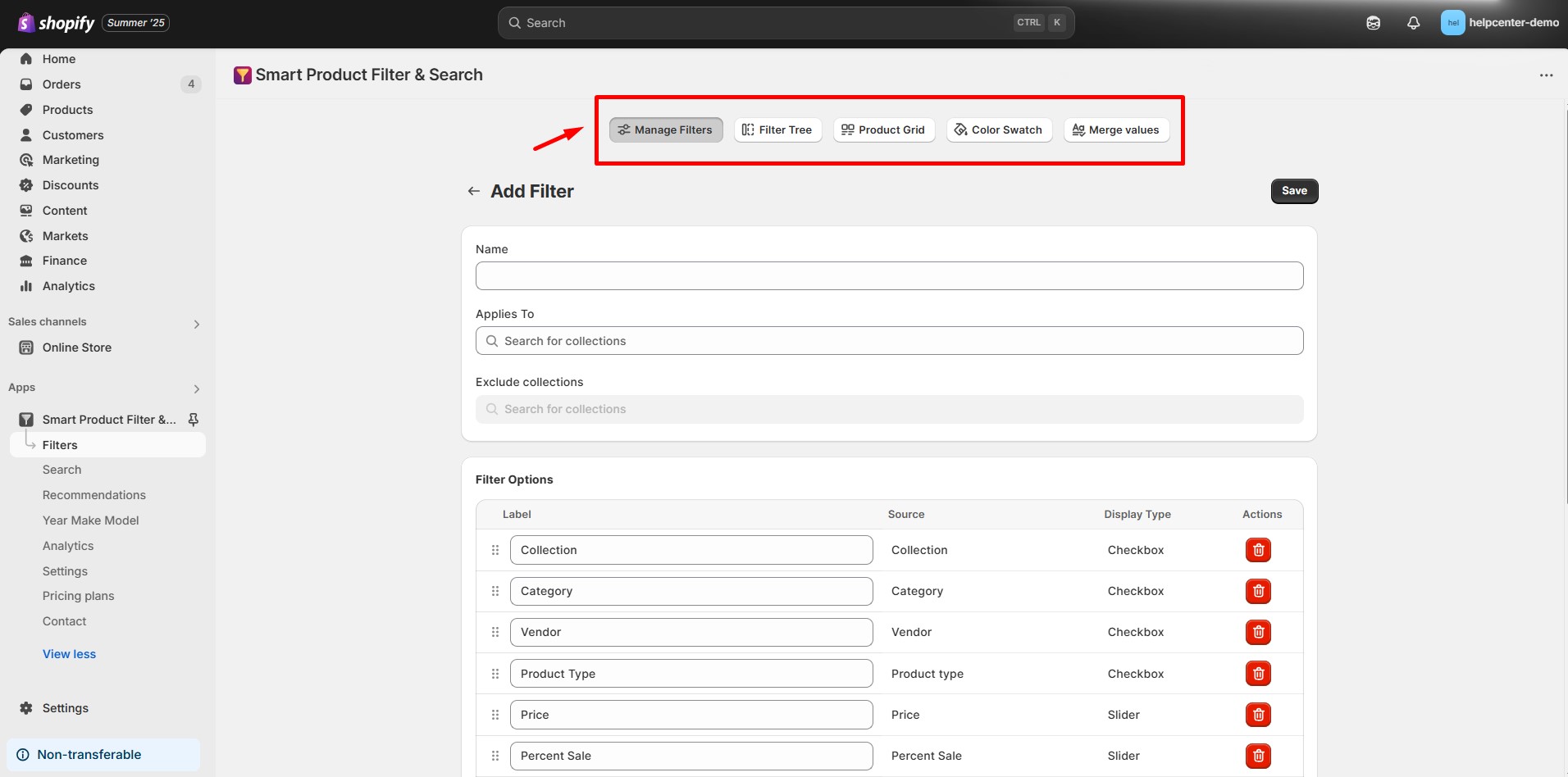Click the Applies To collections search field
Screen dimensions: 1568x777
tap(889, 341)
